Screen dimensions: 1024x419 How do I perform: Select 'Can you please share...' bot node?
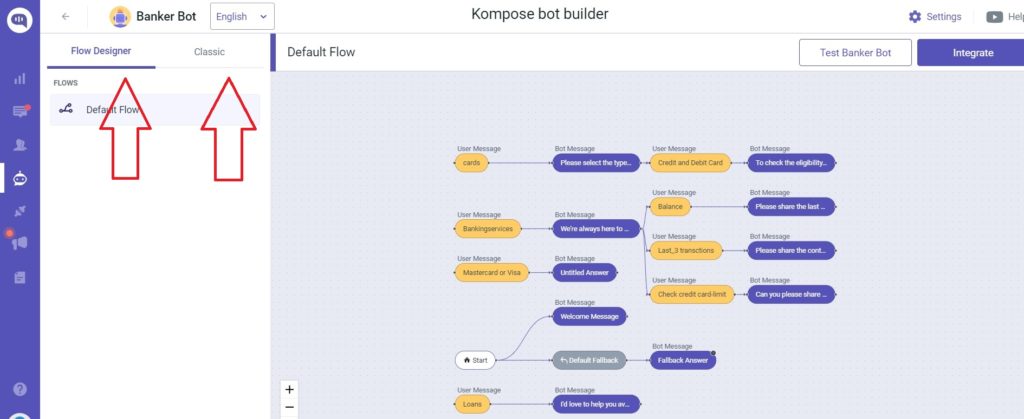coord(791,294)
